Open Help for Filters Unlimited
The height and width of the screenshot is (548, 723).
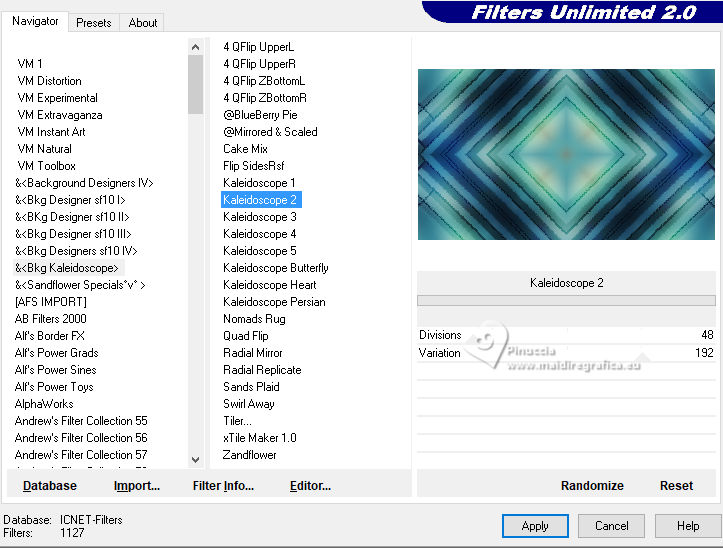pos(688,526)
